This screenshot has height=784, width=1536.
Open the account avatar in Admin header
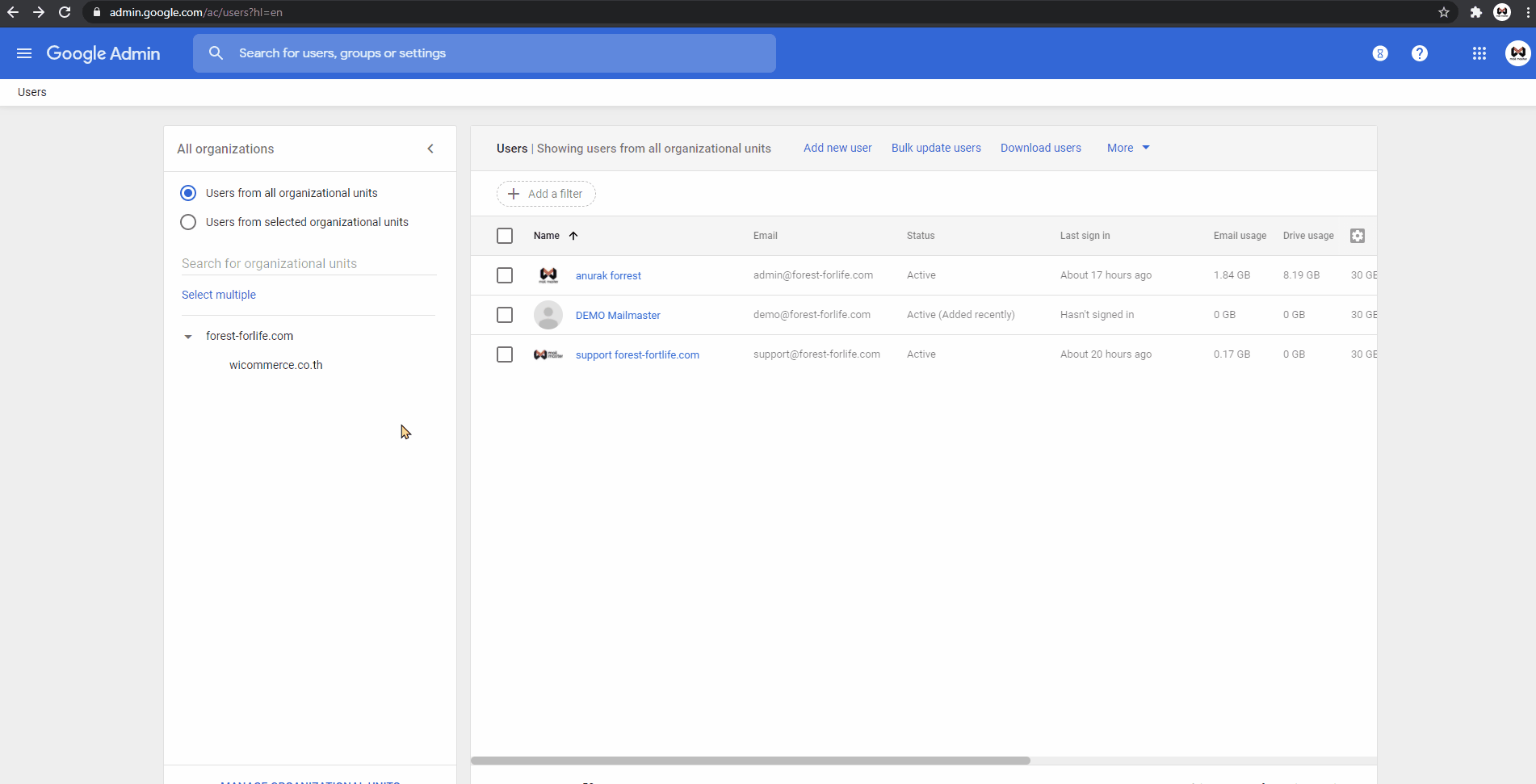coord(1518,53)
